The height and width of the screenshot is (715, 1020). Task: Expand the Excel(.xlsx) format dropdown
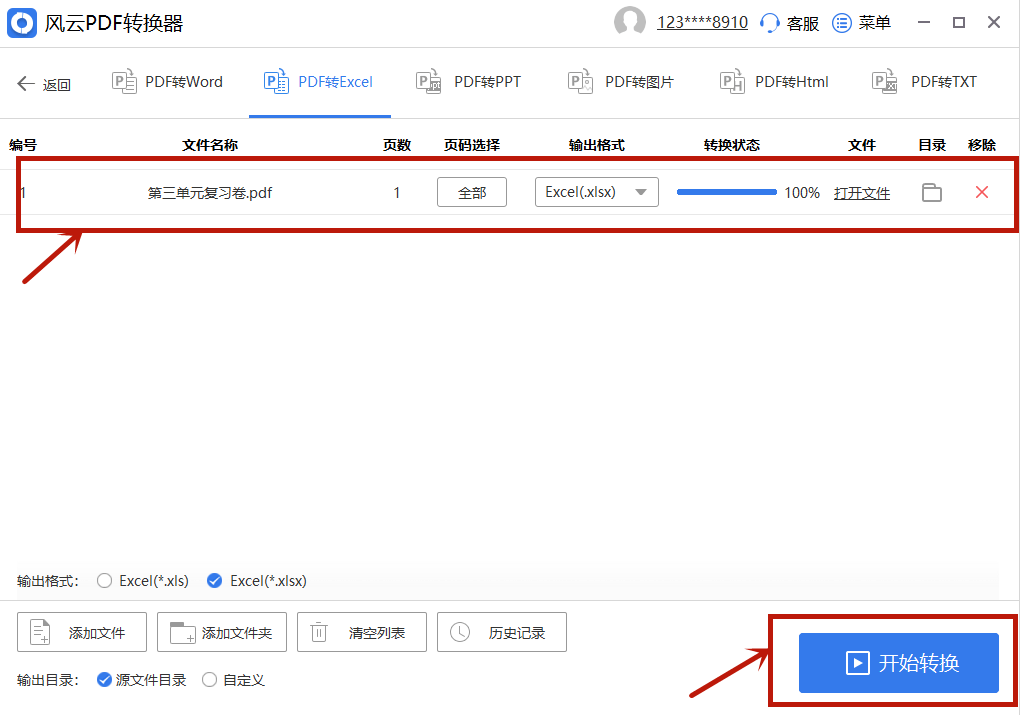click(x=640, y=192)
